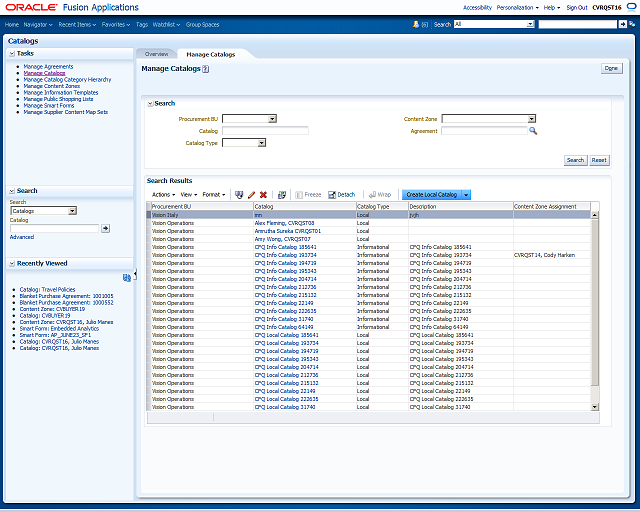Open the Create Local Catalog arrow dropdown
This screenshot has width=640, height=512.
tap(466, 195)
